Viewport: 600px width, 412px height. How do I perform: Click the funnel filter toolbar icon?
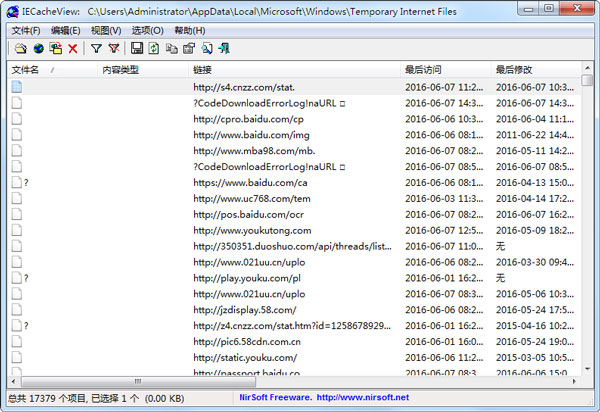(96, 48)
